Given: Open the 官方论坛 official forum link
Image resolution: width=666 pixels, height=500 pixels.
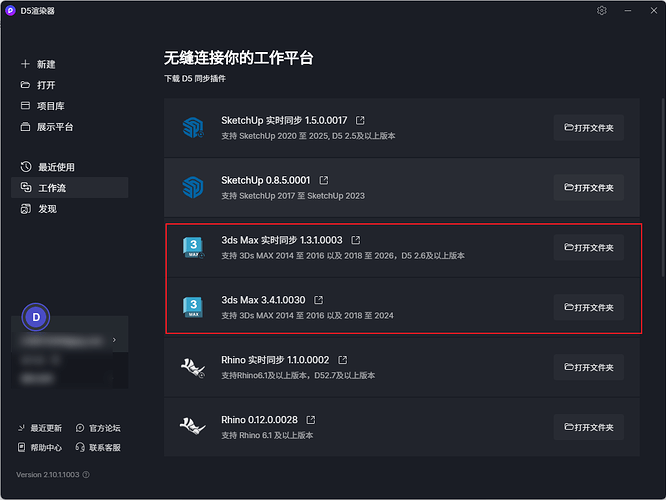Looking at the screenshot, I should click(x=98, y=428).
